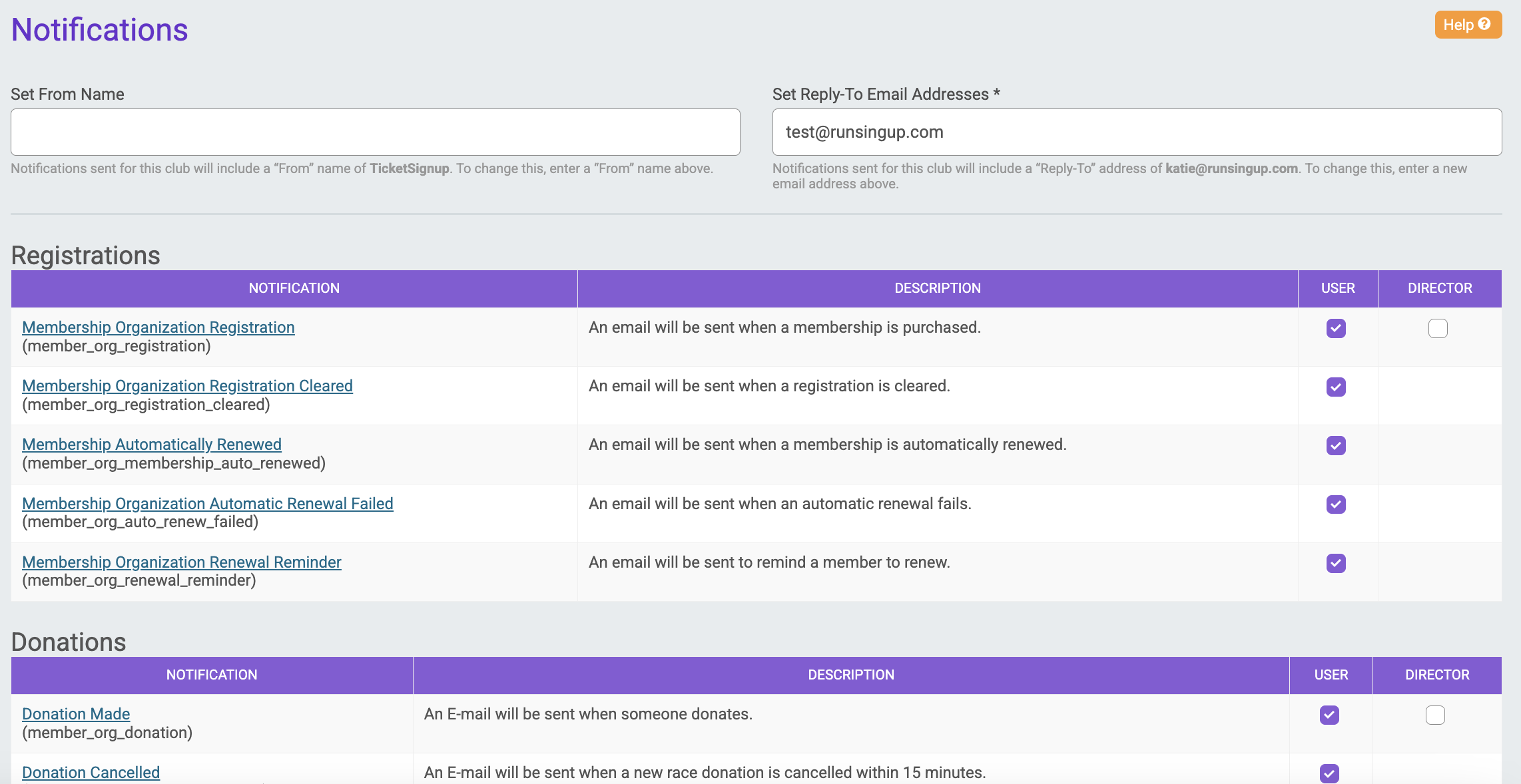This screenshot has height=784, width=1521.
Task: Open Membership Organization Registration link
Action: 158,327
